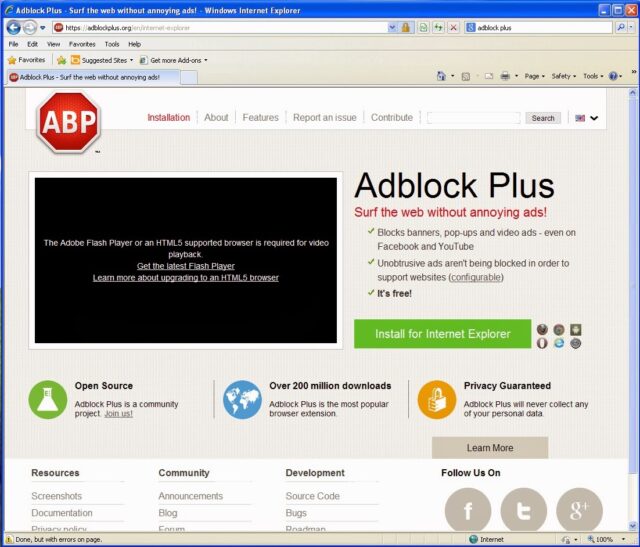640x547 pixels.
Task: Click Install for Internet Explorer button
Action: [x=442, y=334]
